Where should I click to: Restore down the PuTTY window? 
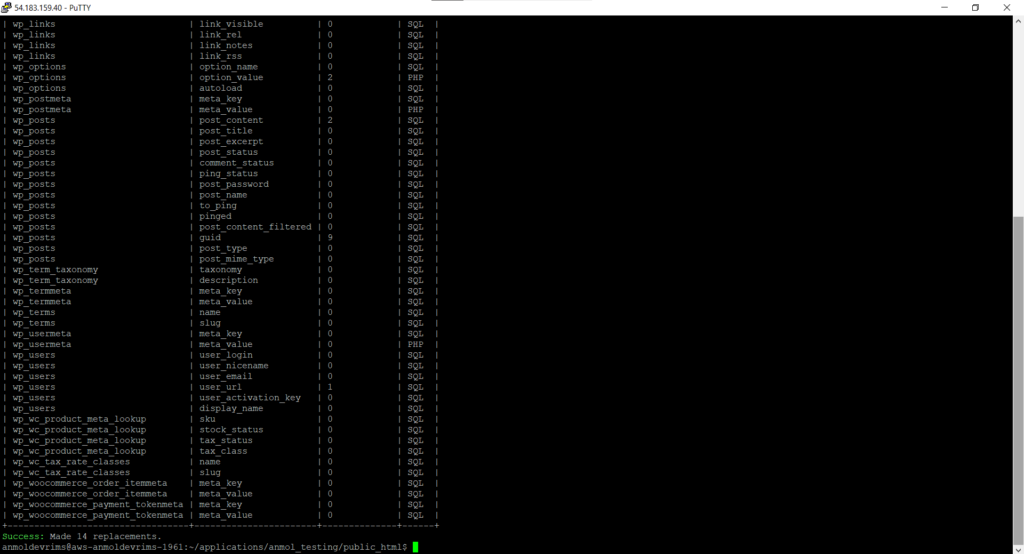[975, 7]
